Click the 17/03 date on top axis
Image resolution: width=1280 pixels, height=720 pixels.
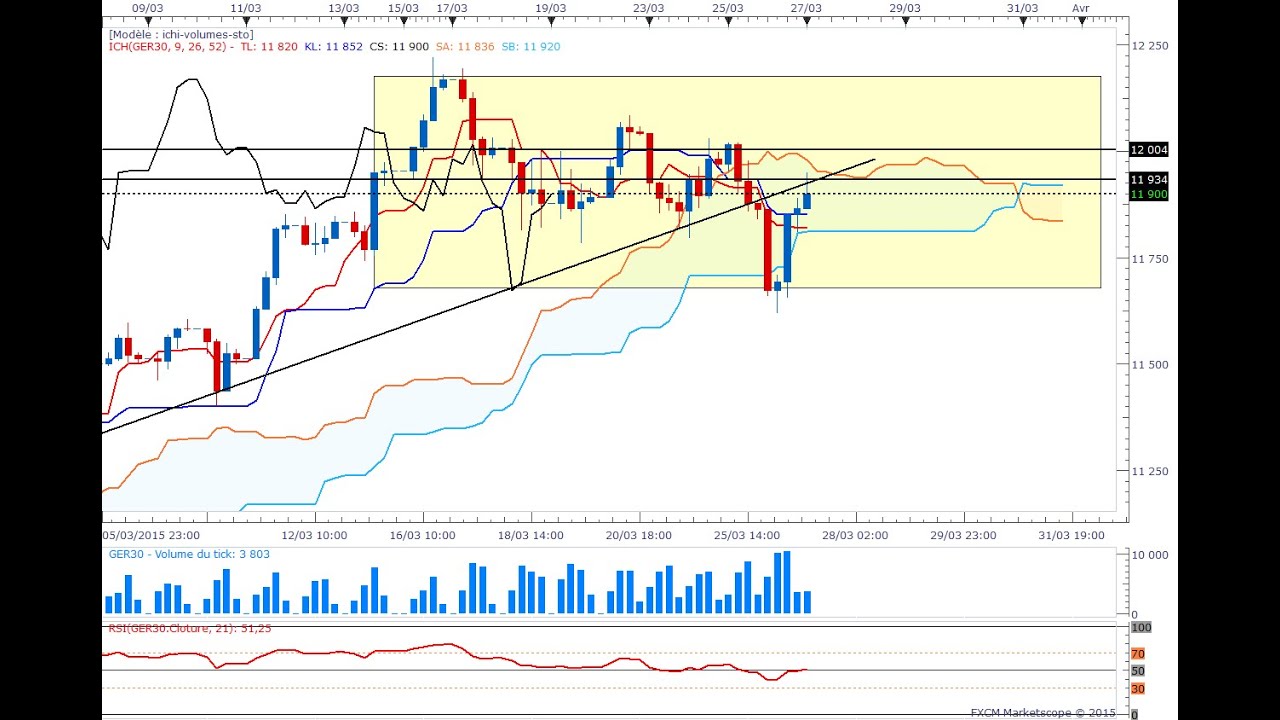(452, 7)
